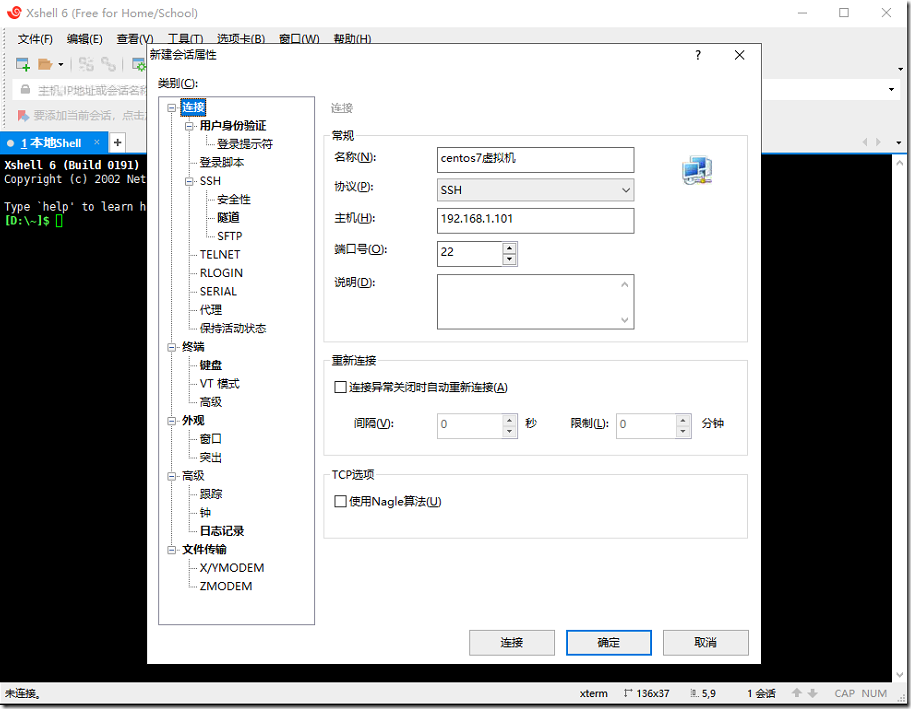The width and height of the screenshot is (911, 709).
Task: Select 键盘 under 终端
Action: click(x=210, y=366)
